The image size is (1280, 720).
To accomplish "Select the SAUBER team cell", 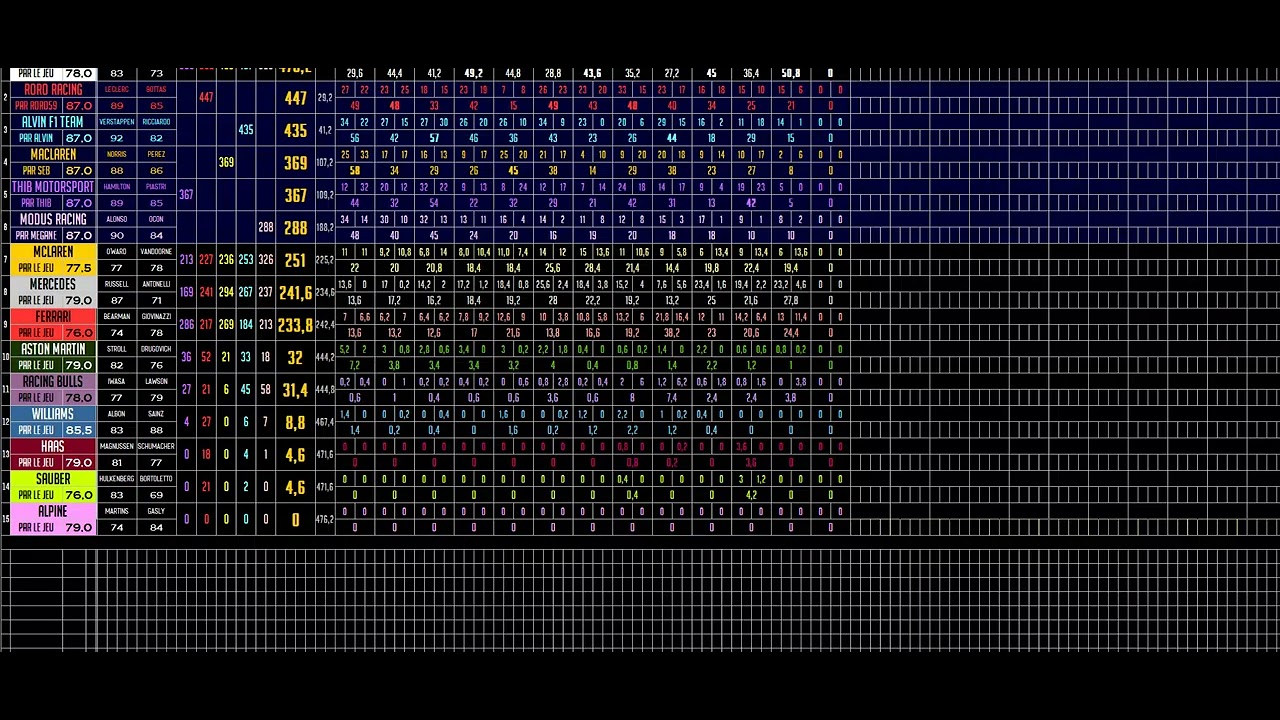I will (53, 479).
